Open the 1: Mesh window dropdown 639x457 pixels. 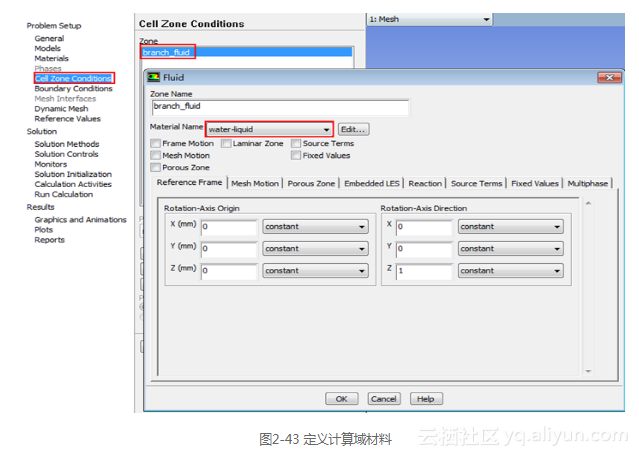(x=486, y=19)
